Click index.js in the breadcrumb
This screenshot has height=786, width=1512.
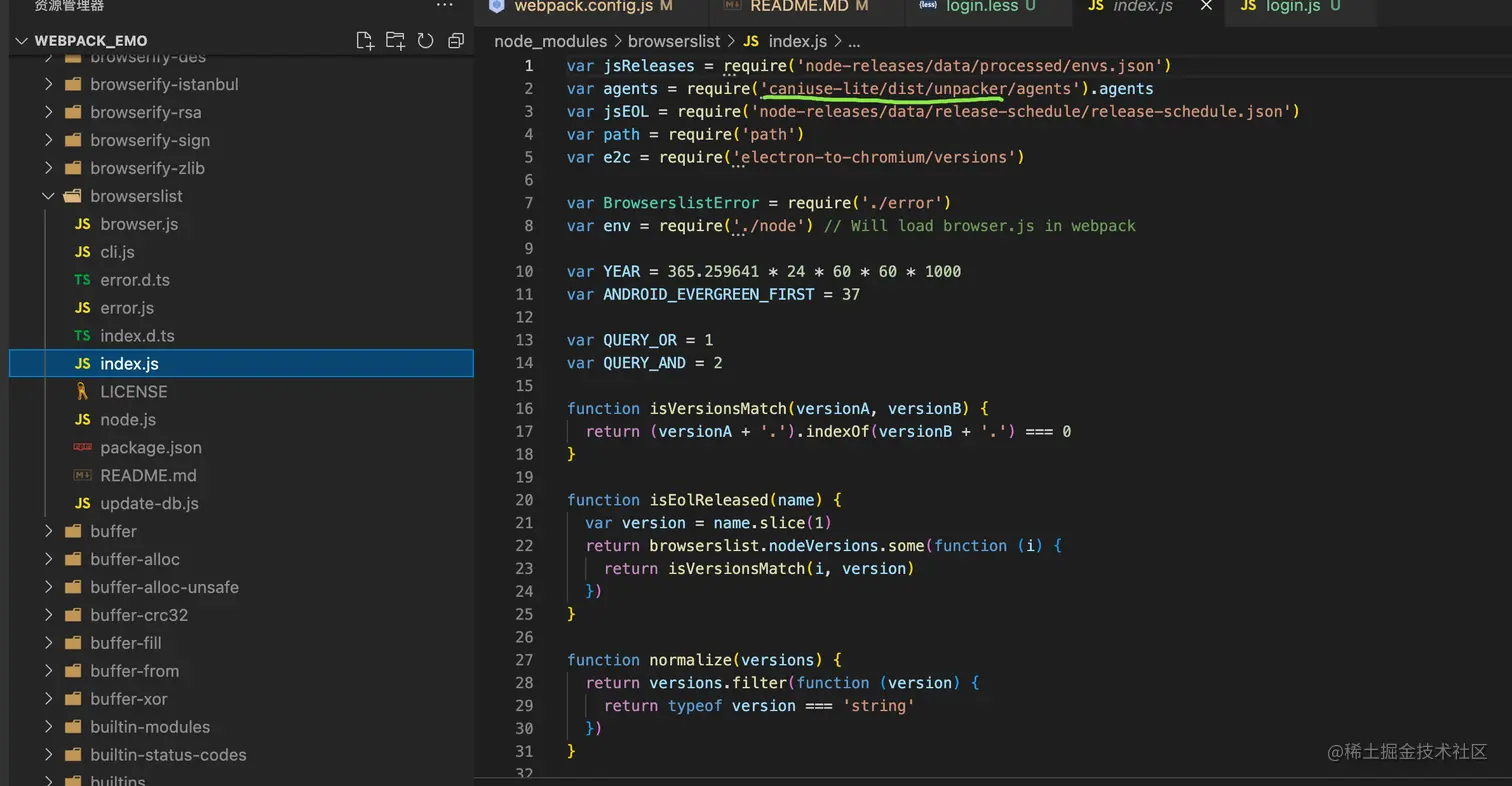pos(798,42)
